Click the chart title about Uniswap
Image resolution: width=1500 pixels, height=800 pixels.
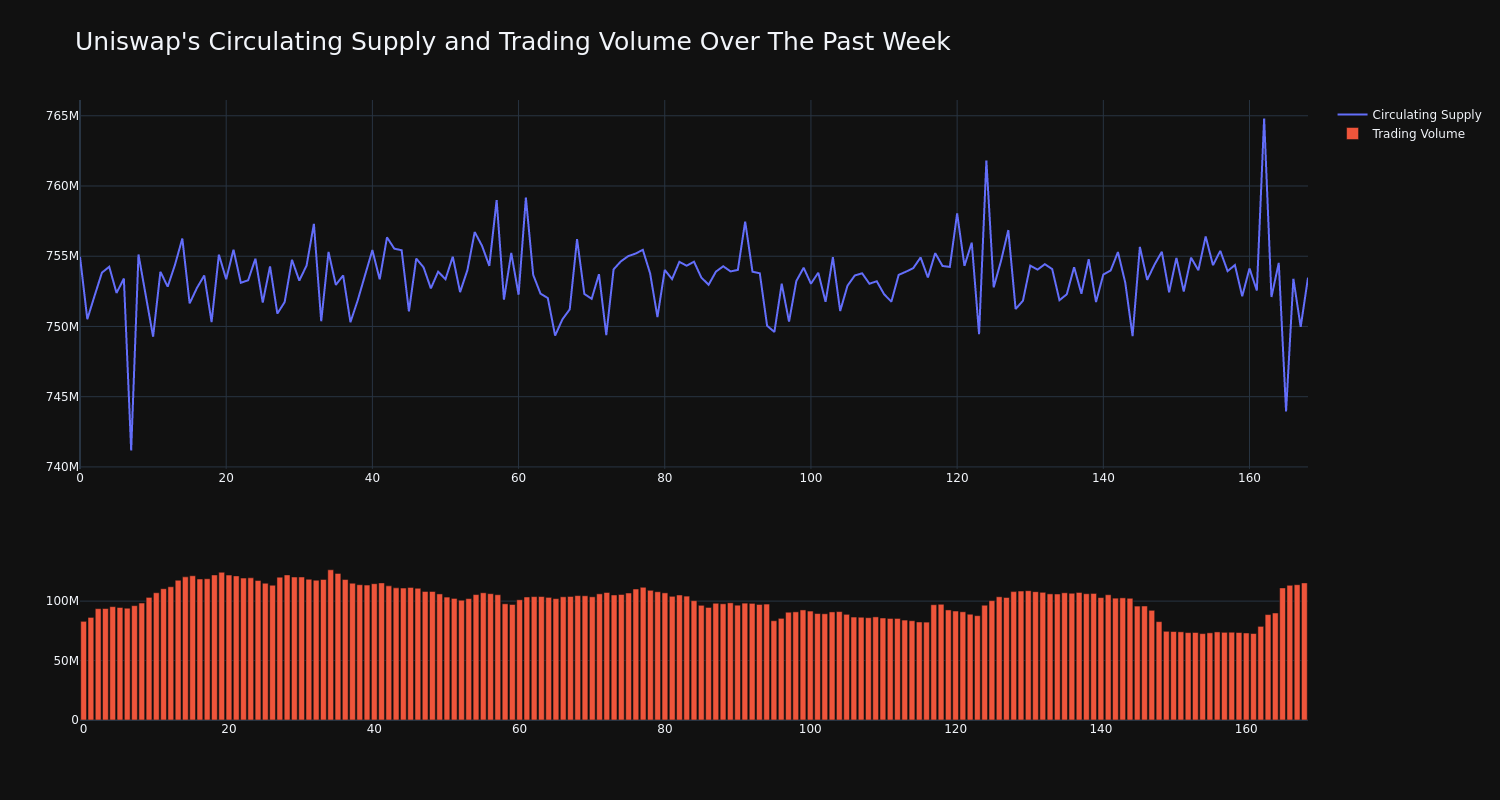click(x=512, y=42)
